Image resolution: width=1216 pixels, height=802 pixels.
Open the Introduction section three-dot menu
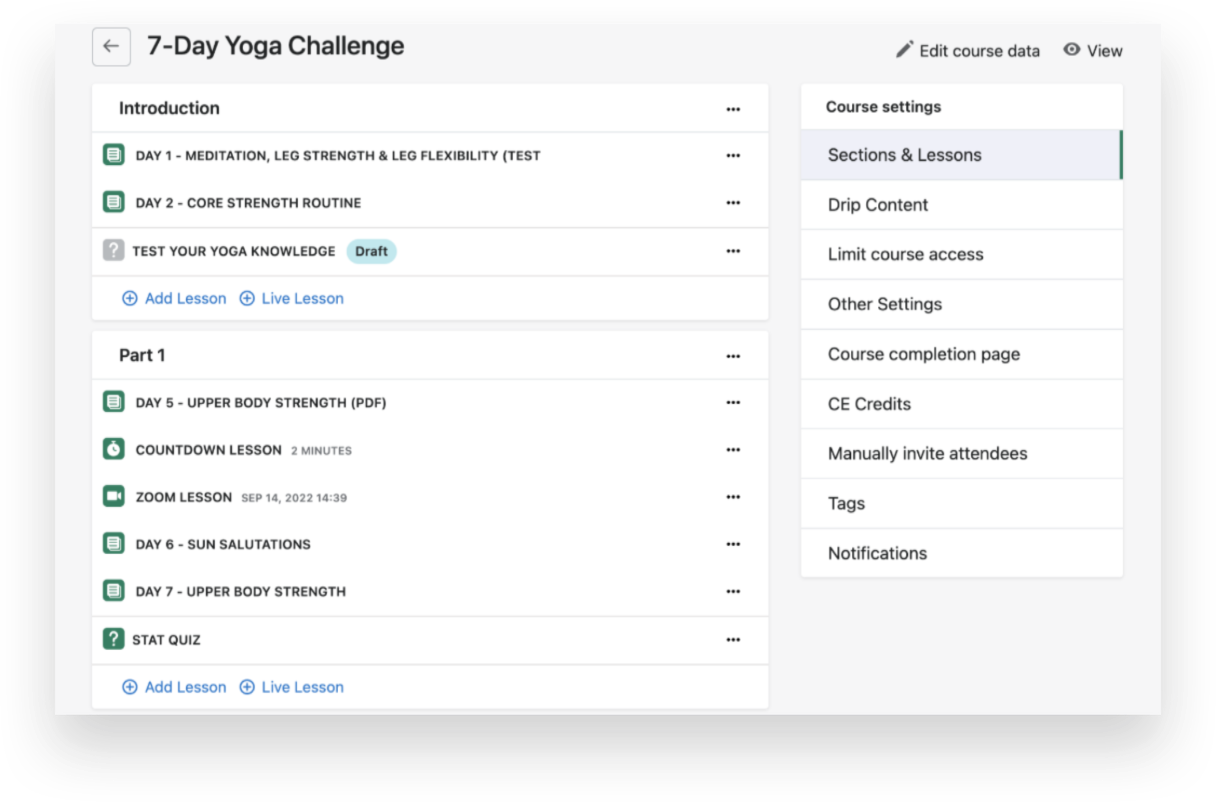pos(733,109)
